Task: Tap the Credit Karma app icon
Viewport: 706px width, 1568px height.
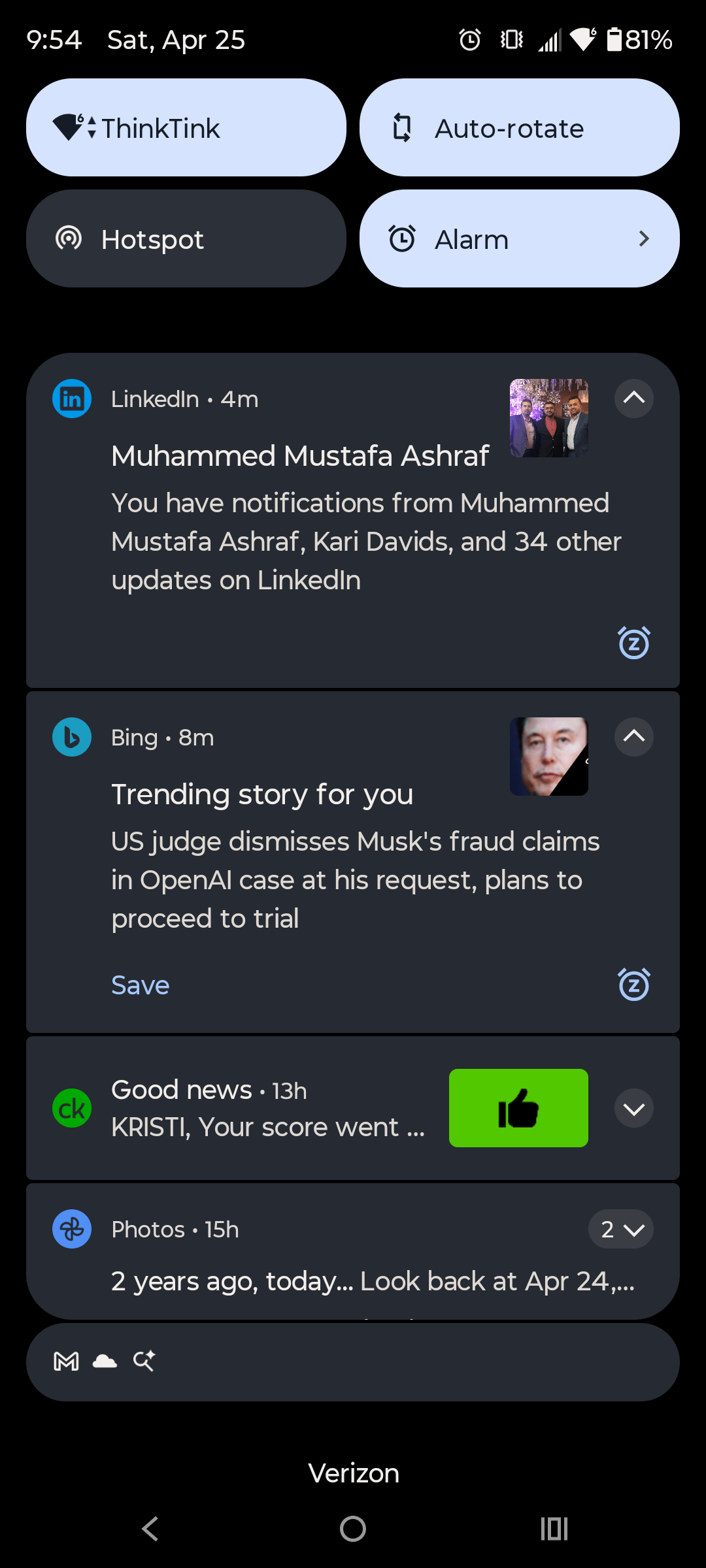Action: (72, 1108)
